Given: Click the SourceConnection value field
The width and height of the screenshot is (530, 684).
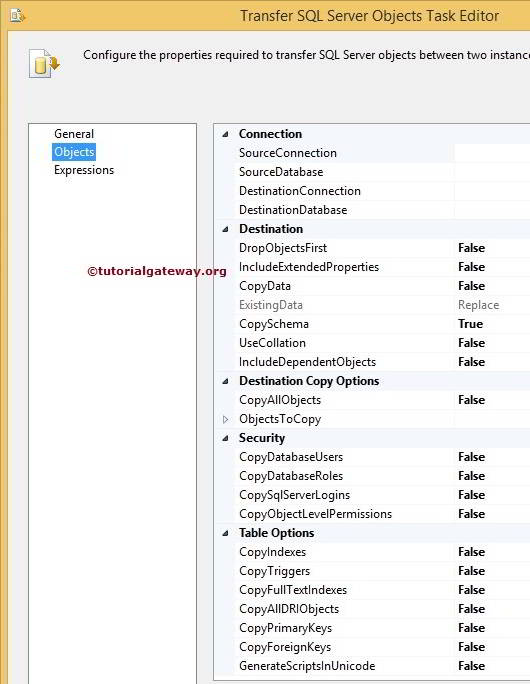Looking at the screenshot, I should 492,153.
